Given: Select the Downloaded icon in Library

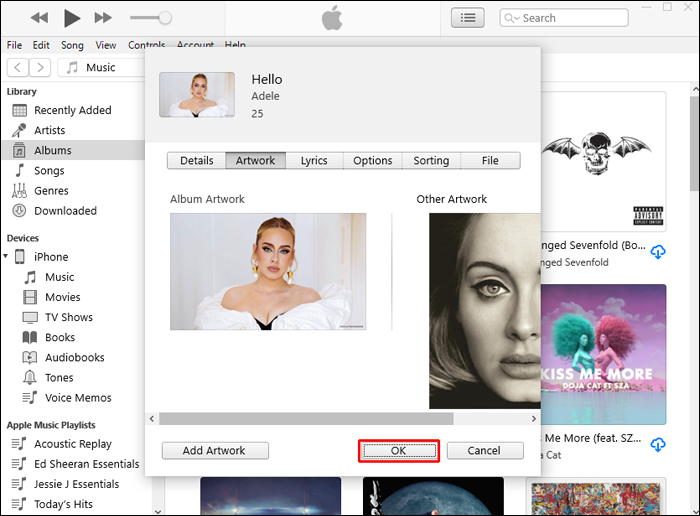Looking at the screenshot, I should [19, 211].
